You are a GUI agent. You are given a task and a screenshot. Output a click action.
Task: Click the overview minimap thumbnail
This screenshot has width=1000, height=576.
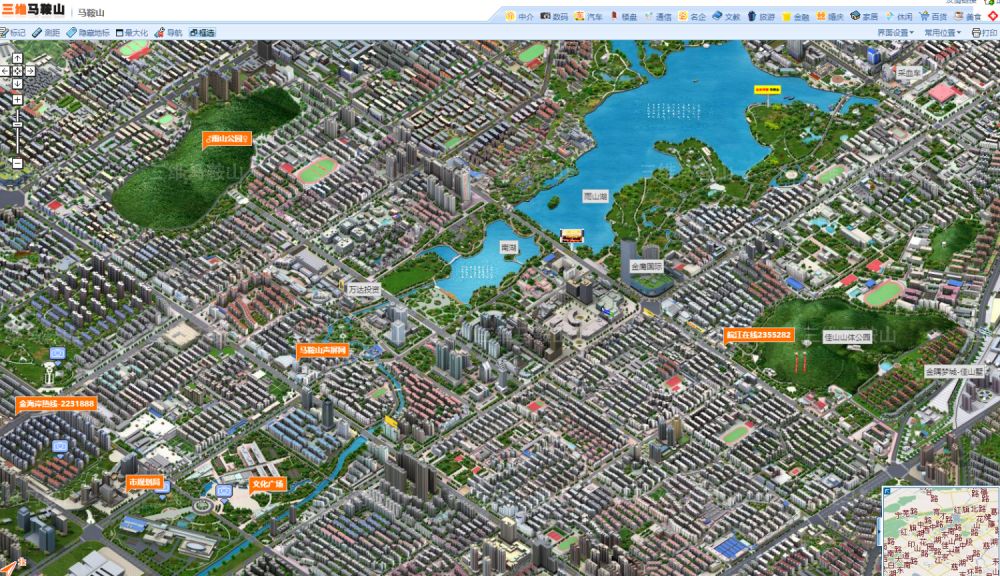941,531
